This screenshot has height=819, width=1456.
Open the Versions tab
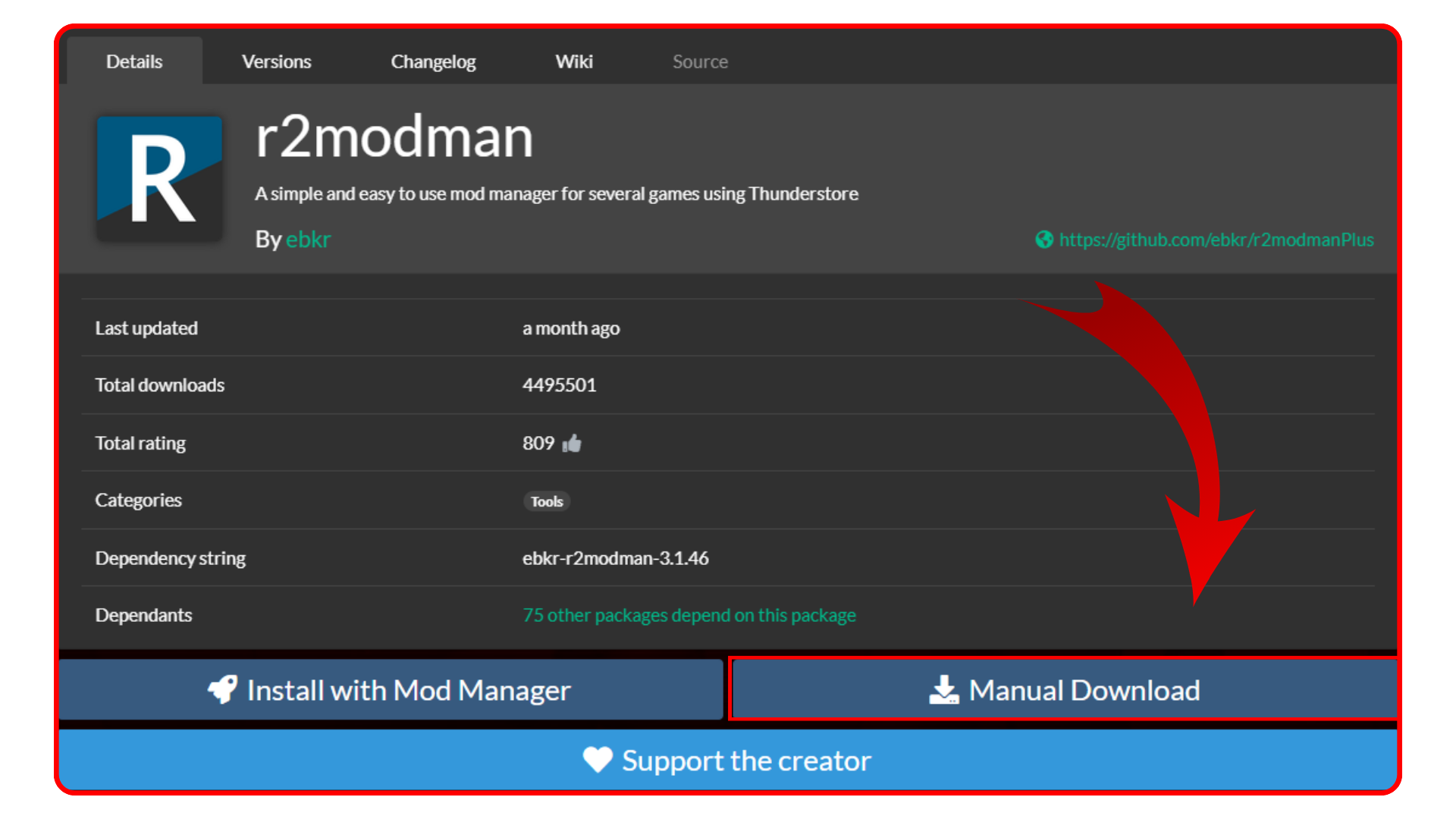coord(276,61)
